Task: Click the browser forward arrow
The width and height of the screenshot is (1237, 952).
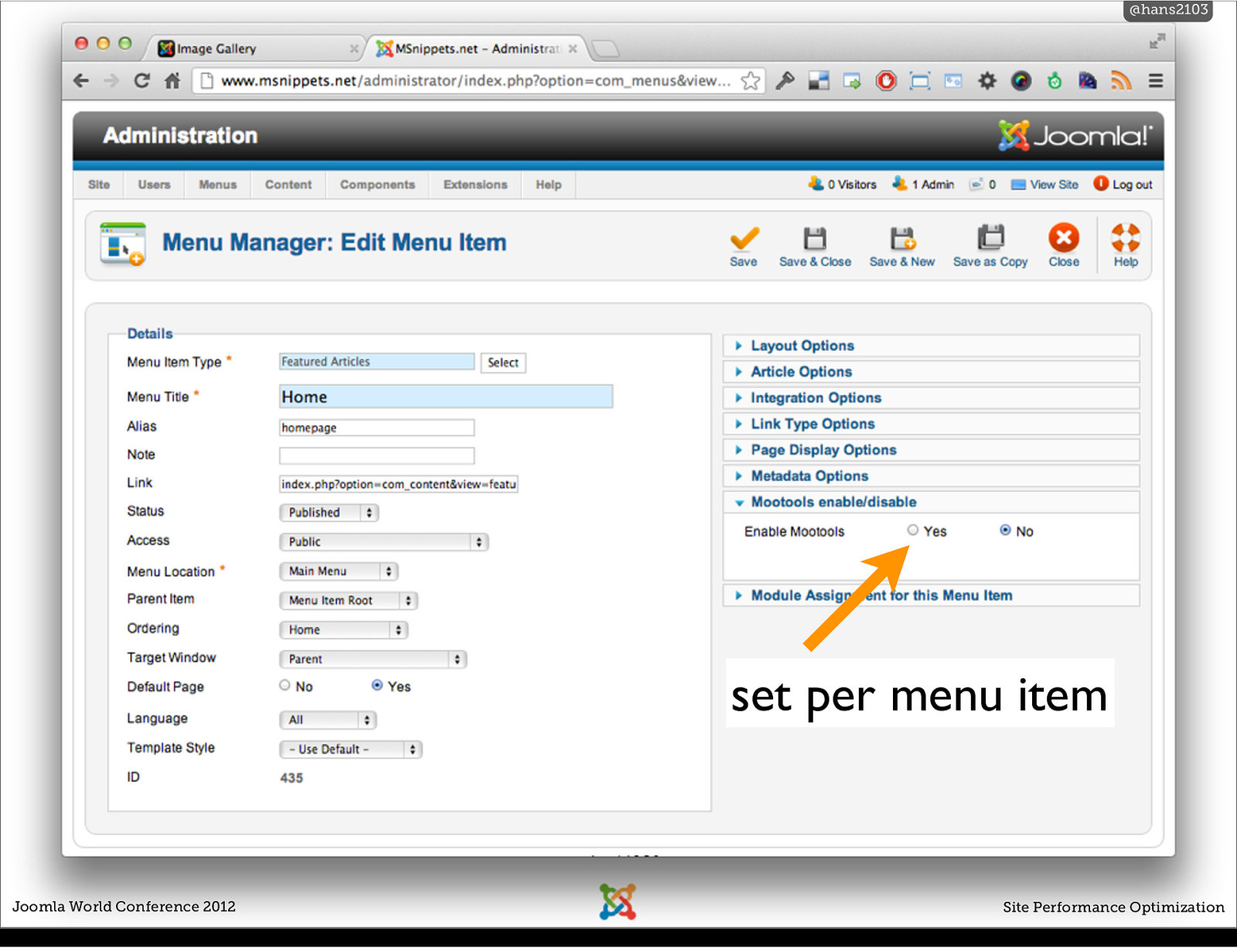Action: coord(111,80)
